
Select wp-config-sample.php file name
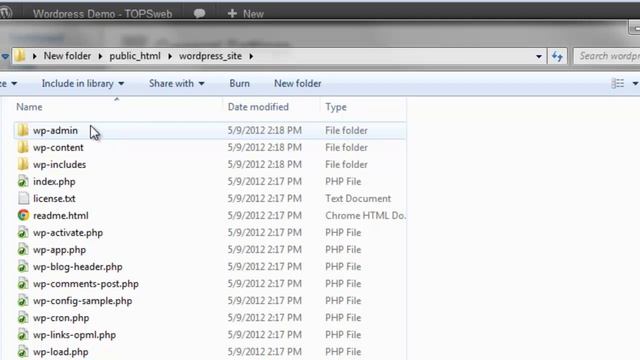[x=83, y=301]
